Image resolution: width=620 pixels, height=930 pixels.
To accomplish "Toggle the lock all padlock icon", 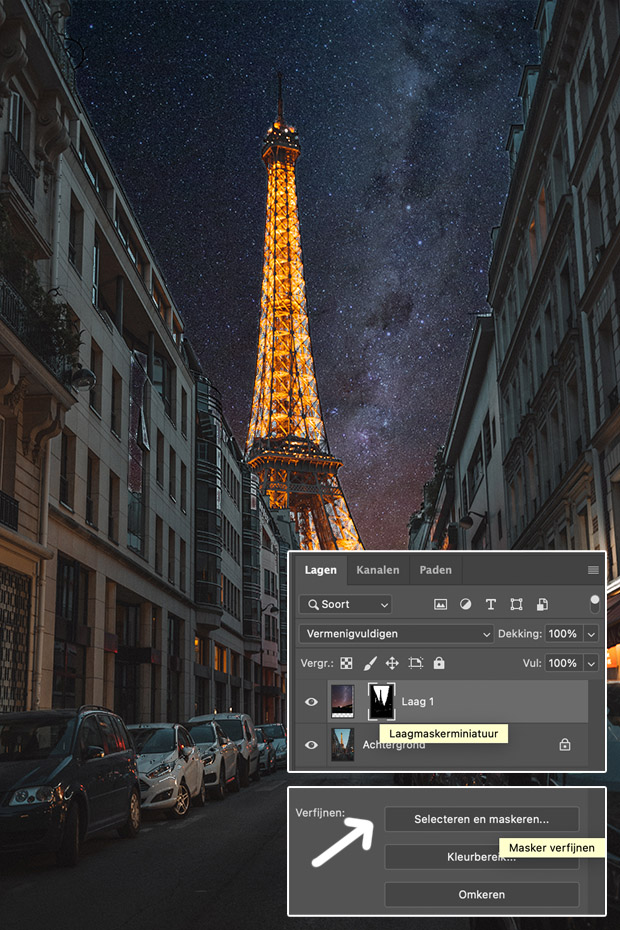I will 438,663.
